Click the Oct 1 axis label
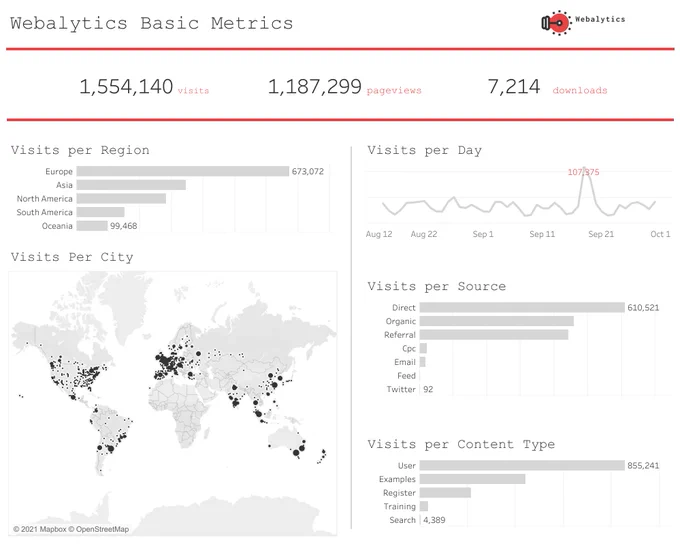 (660, 234)
